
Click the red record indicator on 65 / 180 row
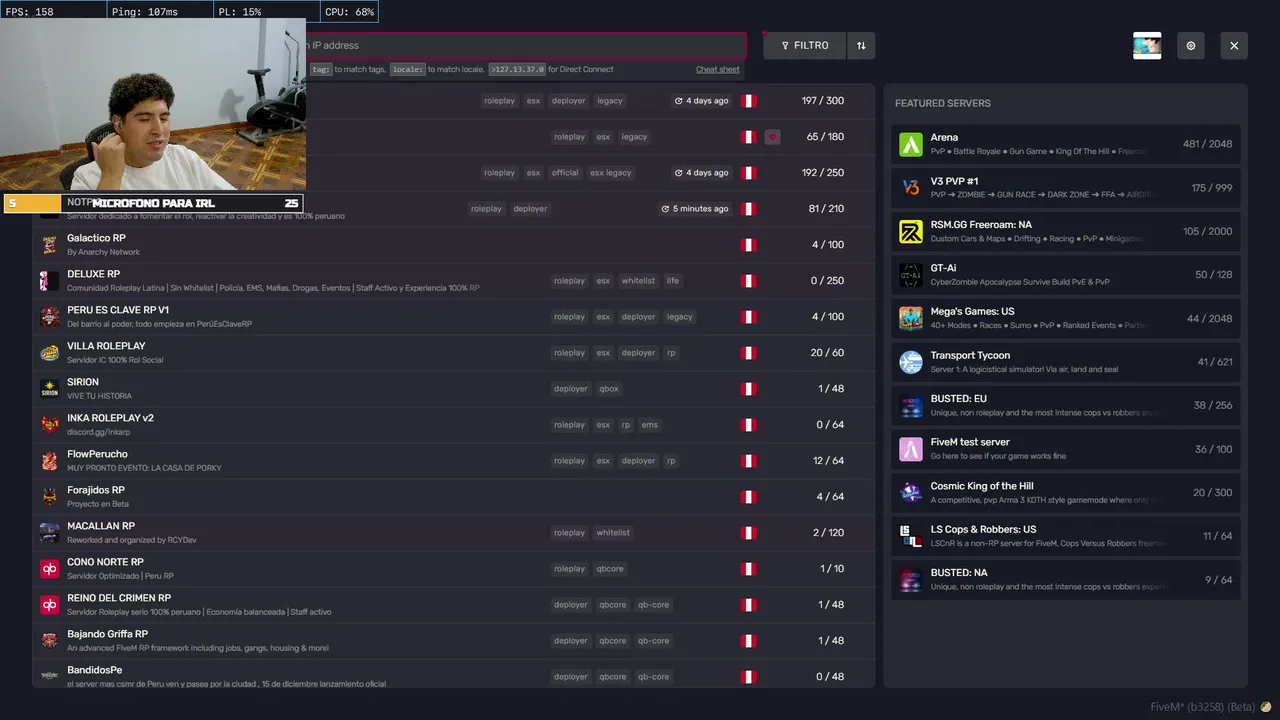pyautogui.click(x=772, y=137)
